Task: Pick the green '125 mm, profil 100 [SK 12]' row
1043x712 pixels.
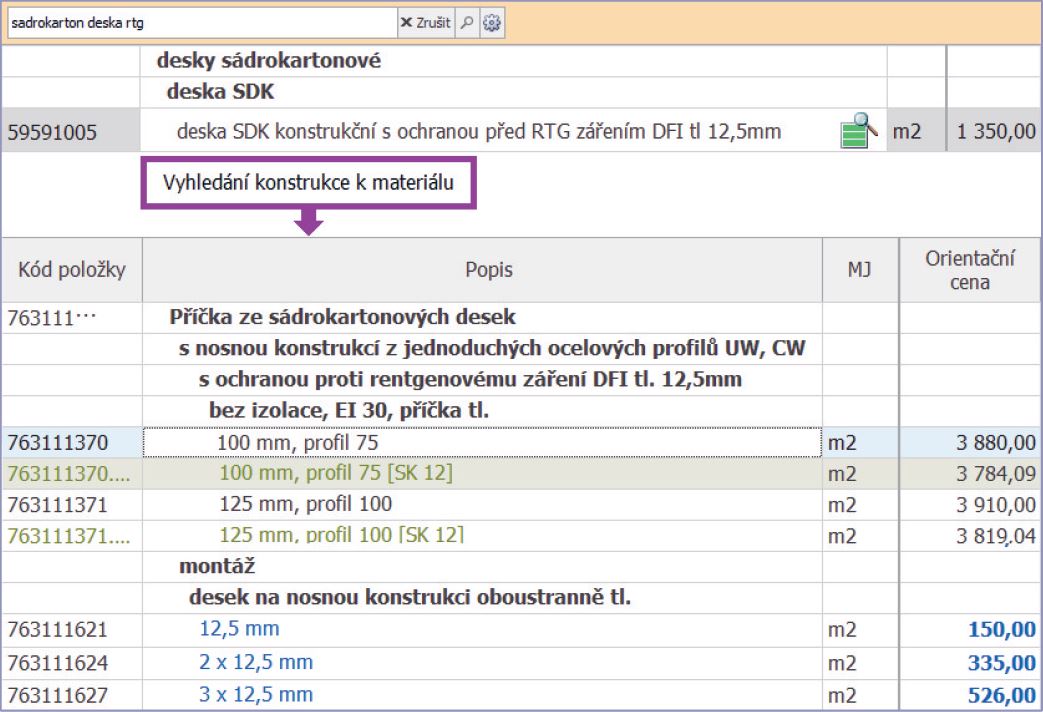Action: tap(341, 535)
